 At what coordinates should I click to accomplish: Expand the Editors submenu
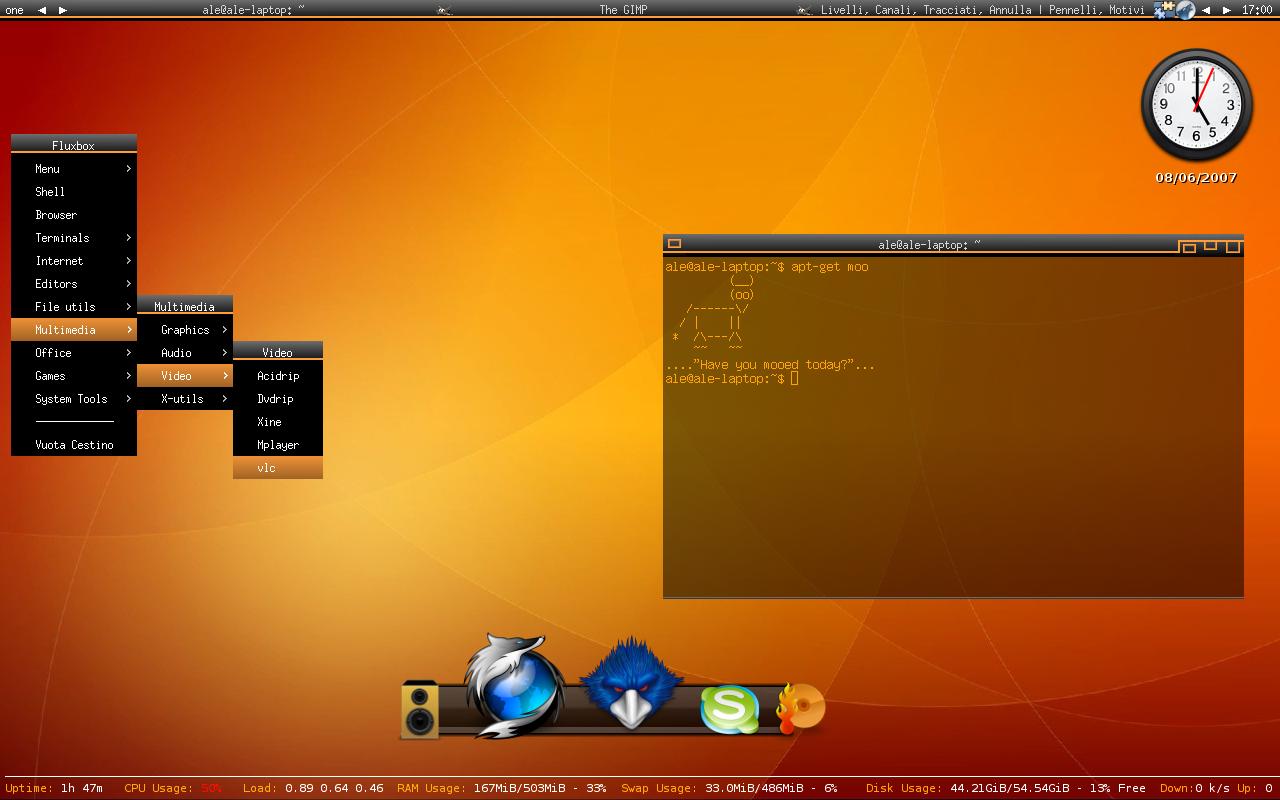coord(74,284)
